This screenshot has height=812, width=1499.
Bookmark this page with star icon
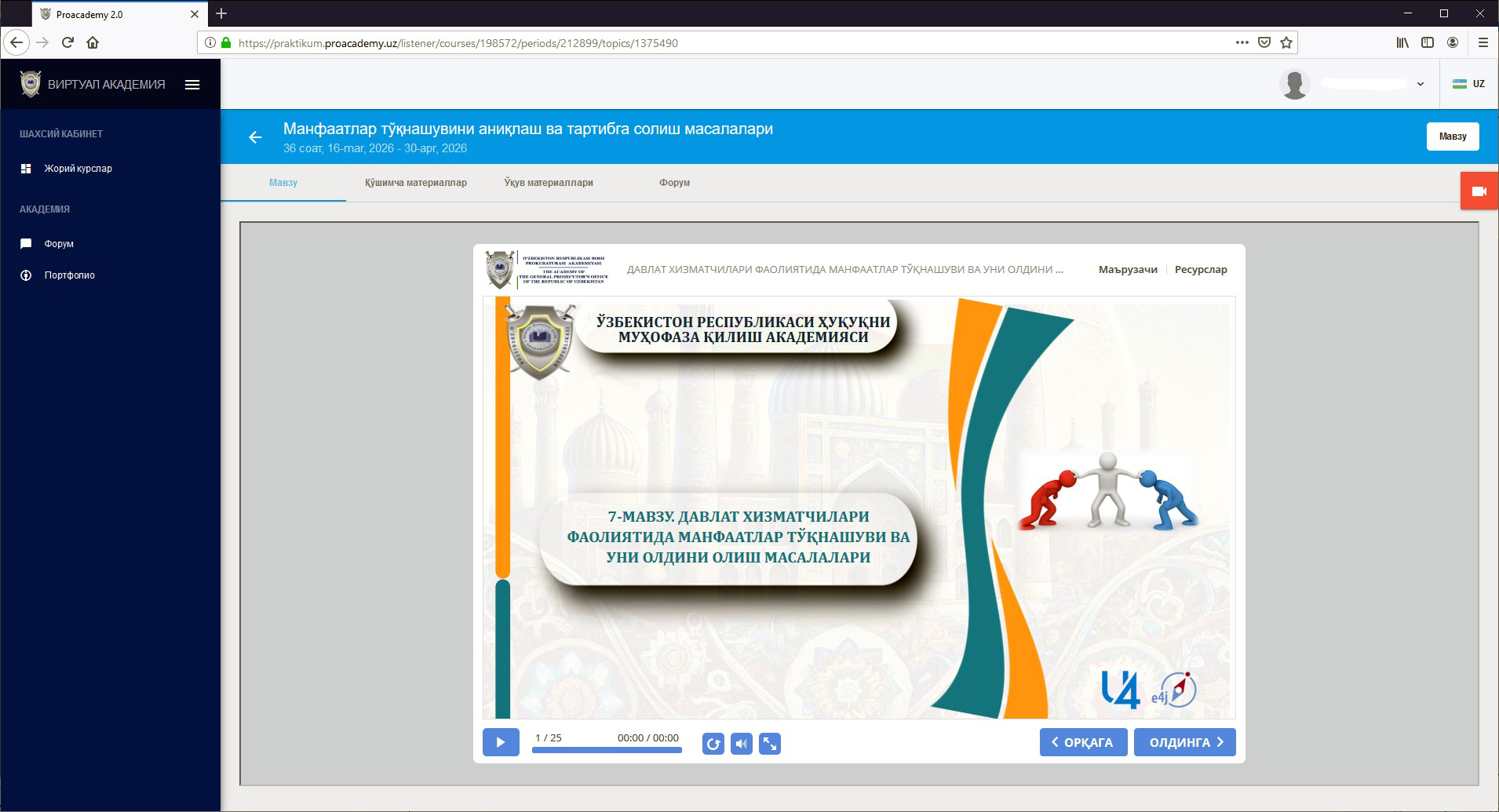click(1286, 42)
